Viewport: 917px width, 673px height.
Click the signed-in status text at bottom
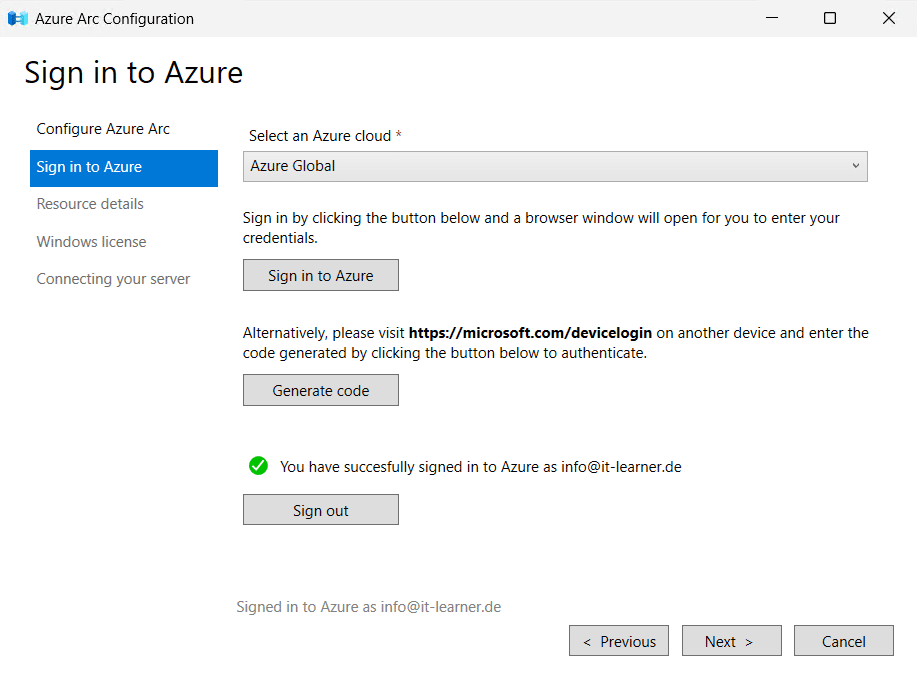(x=368, y=607)
